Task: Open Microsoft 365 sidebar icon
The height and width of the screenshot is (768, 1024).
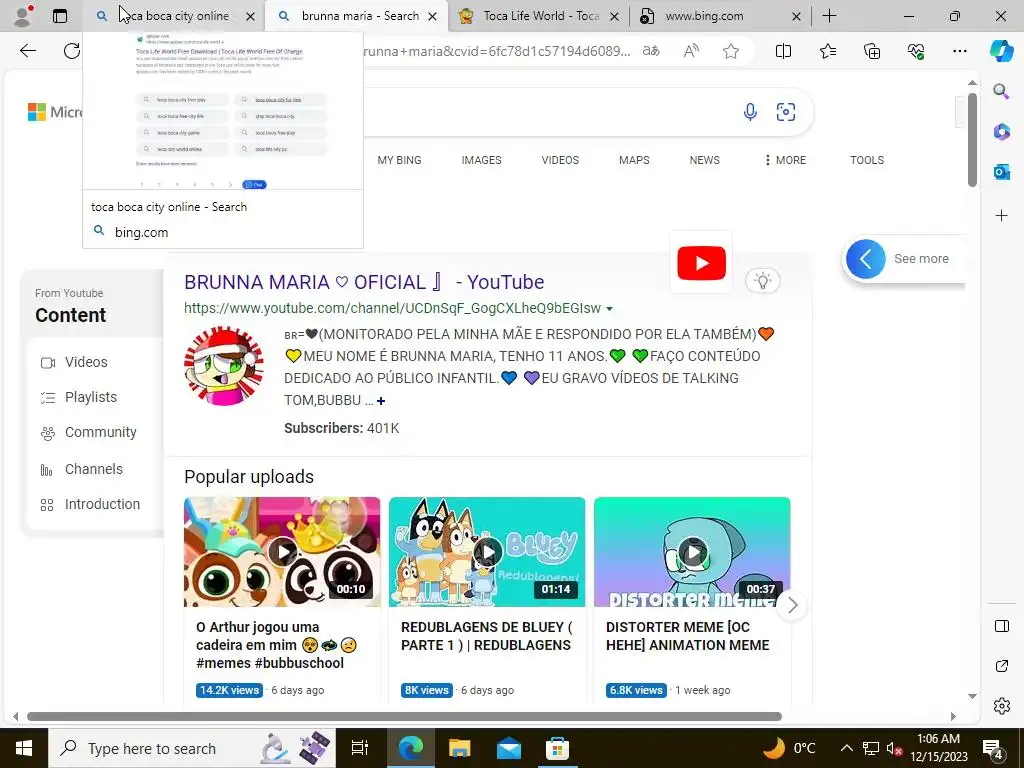Action: click(x=1001, y=132)
